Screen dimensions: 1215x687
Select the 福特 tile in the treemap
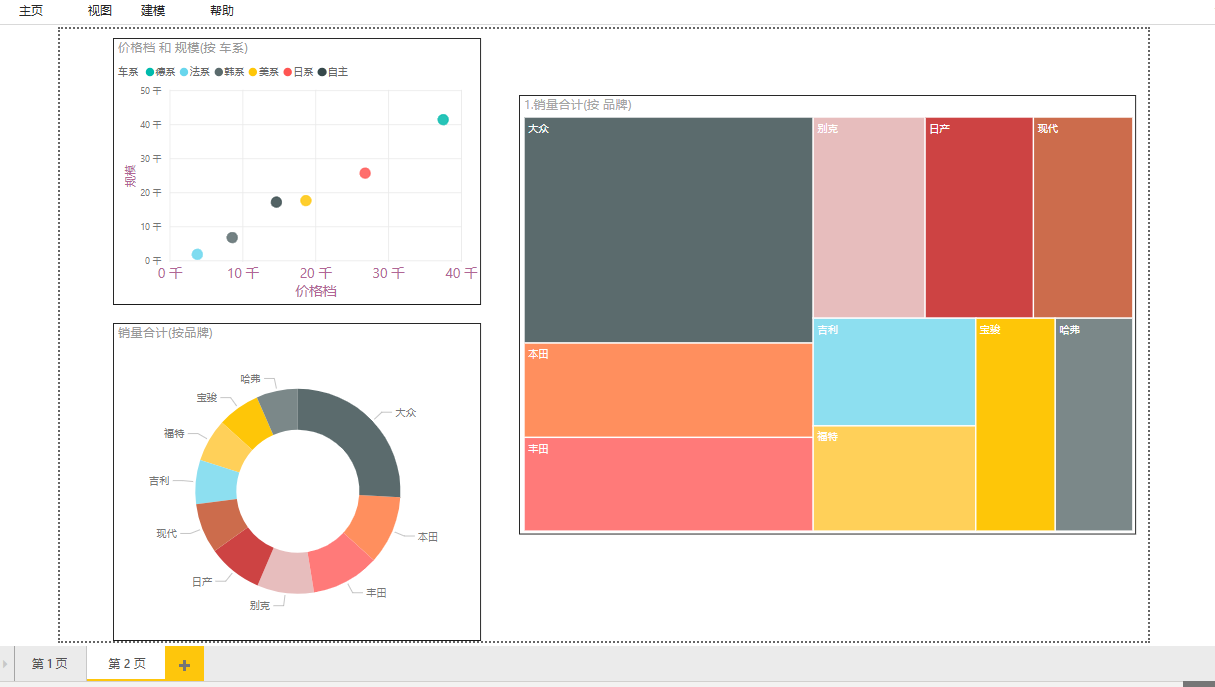click(894, 479)
